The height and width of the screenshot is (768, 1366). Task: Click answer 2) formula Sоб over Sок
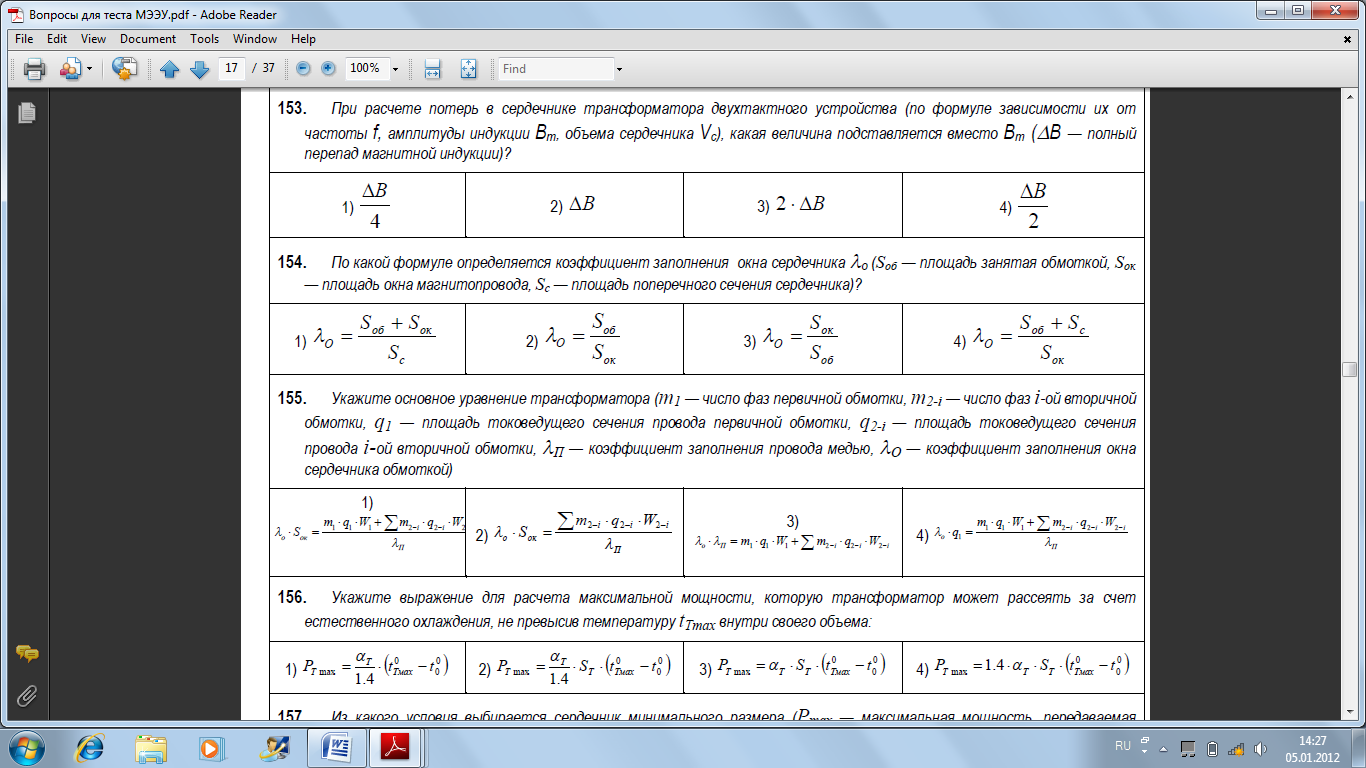(573, 340)
